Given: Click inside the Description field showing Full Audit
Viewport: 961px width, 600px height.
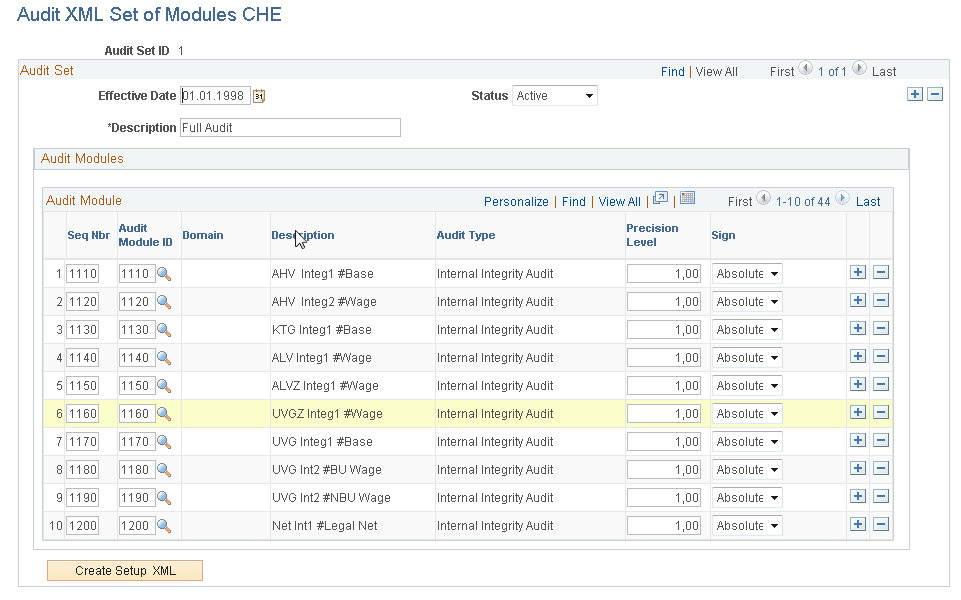Looking at the screenshot, I should 290,127.
